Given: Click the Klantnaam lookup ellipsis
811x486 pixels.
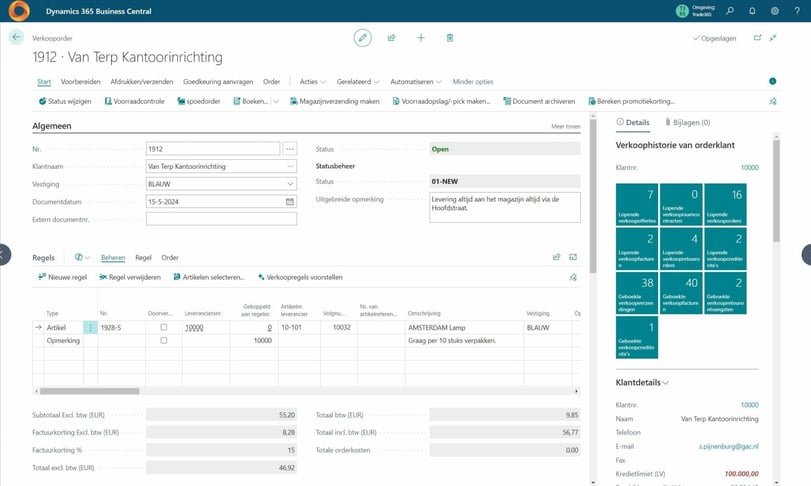Looking at the screenshot, I should [x=291, y=166].
